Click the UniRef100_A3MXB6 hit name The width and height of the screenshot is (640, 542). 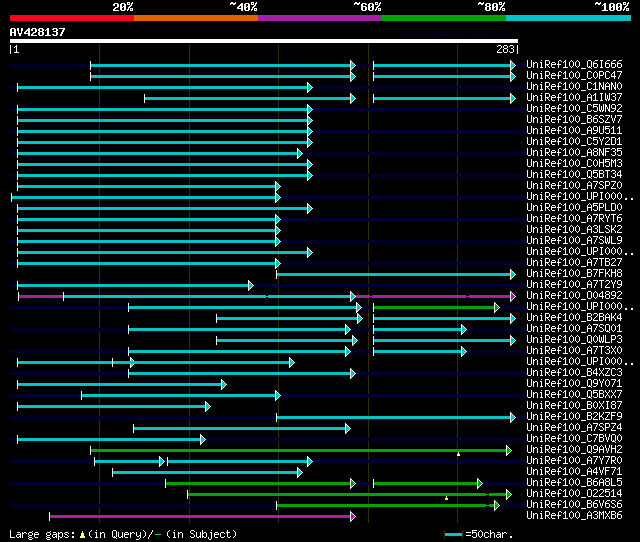pyautogui.click(x=574, y=516)
